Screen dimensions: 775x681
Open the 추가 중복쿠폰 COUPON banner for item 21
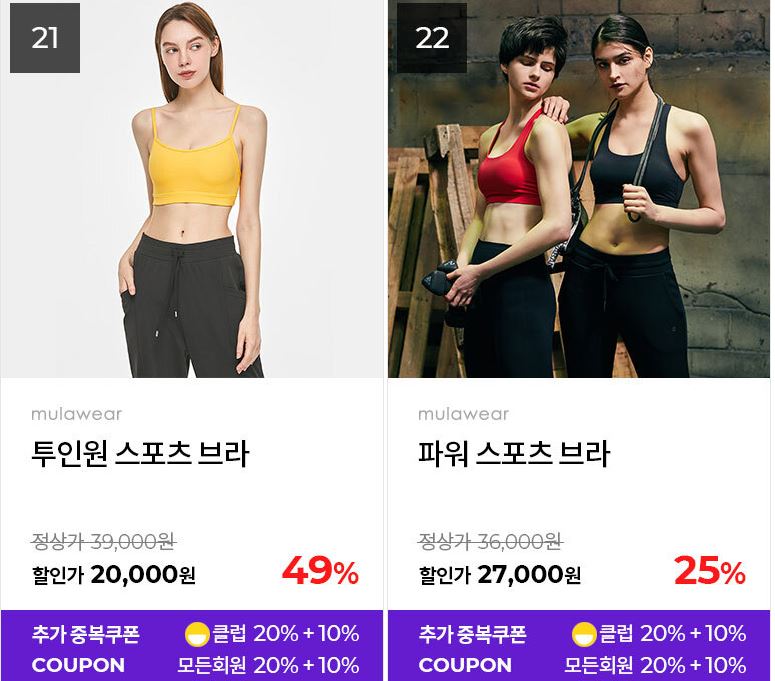[x=192, y=645]
